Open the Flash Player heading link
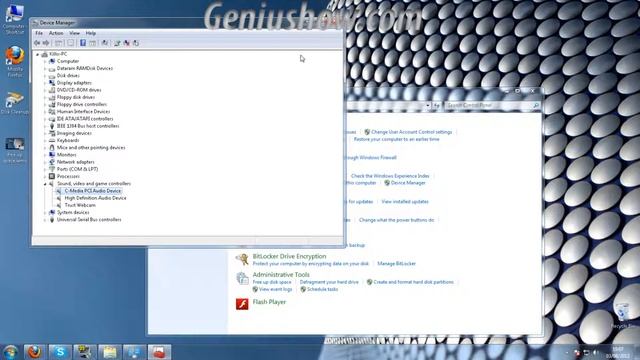640x360 pixels. point(269,302)
